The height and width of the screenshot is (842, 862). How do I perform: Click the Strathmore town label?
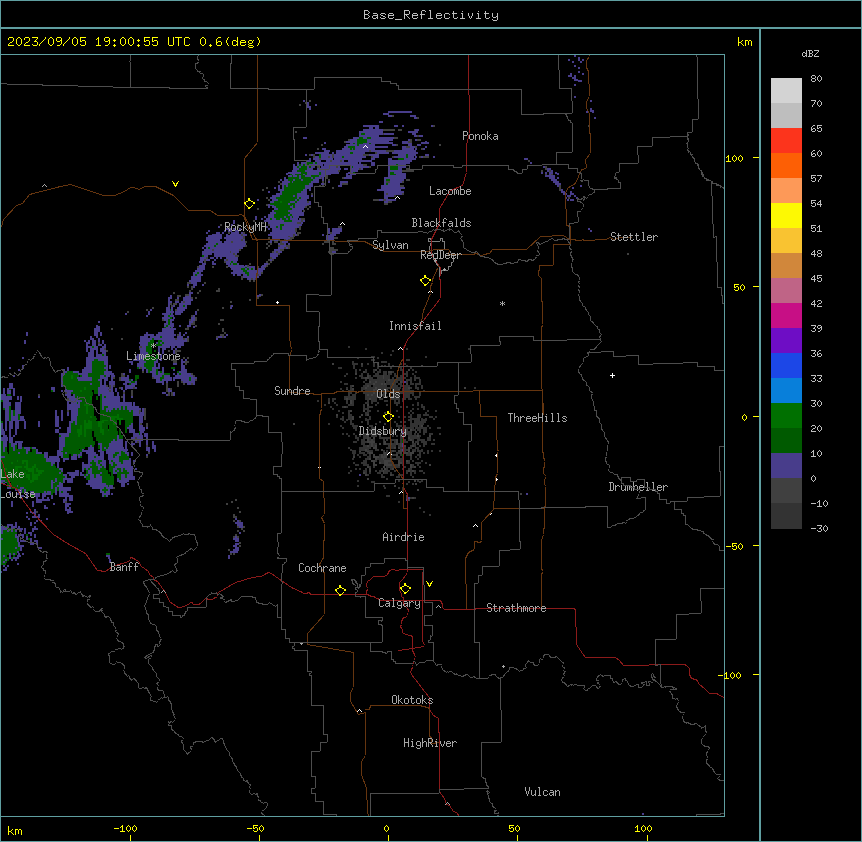pyautogui.click(x=516, y=608)
